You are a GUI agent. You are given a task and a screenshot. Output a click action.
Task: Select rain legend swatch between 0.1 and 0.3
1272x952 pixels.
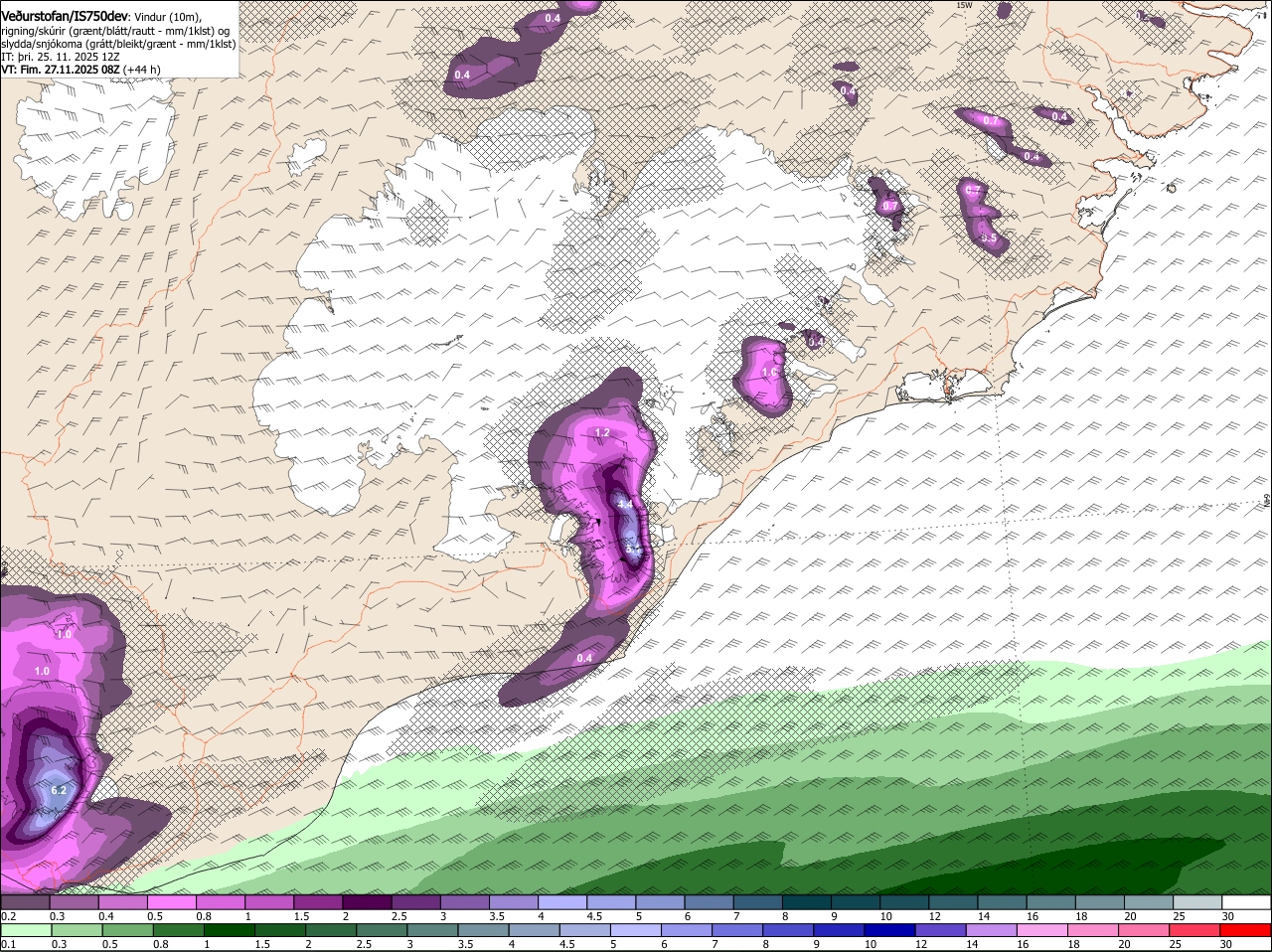coord(25,930)
